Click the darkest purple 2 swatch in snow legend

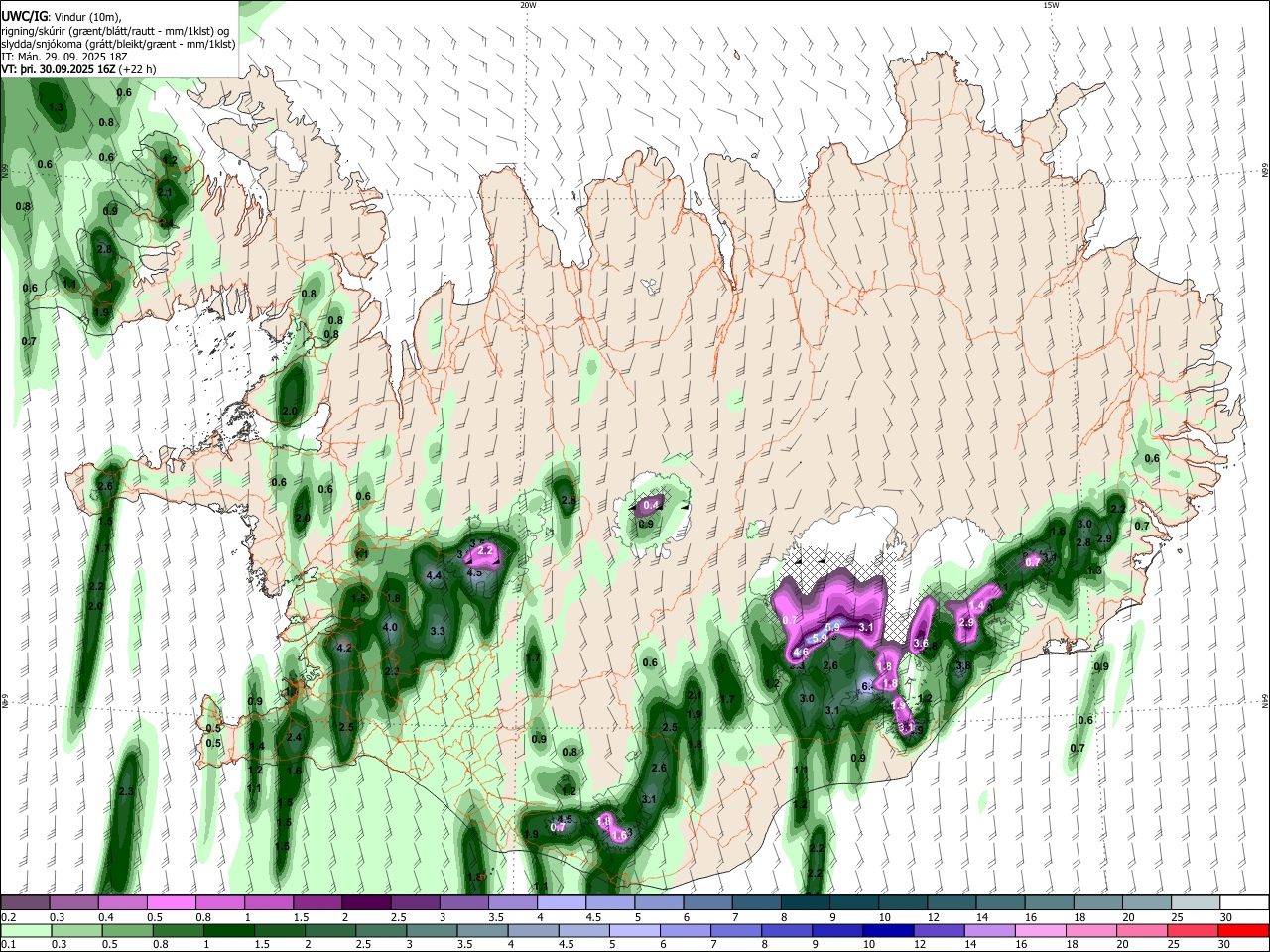tap(366, 903)
